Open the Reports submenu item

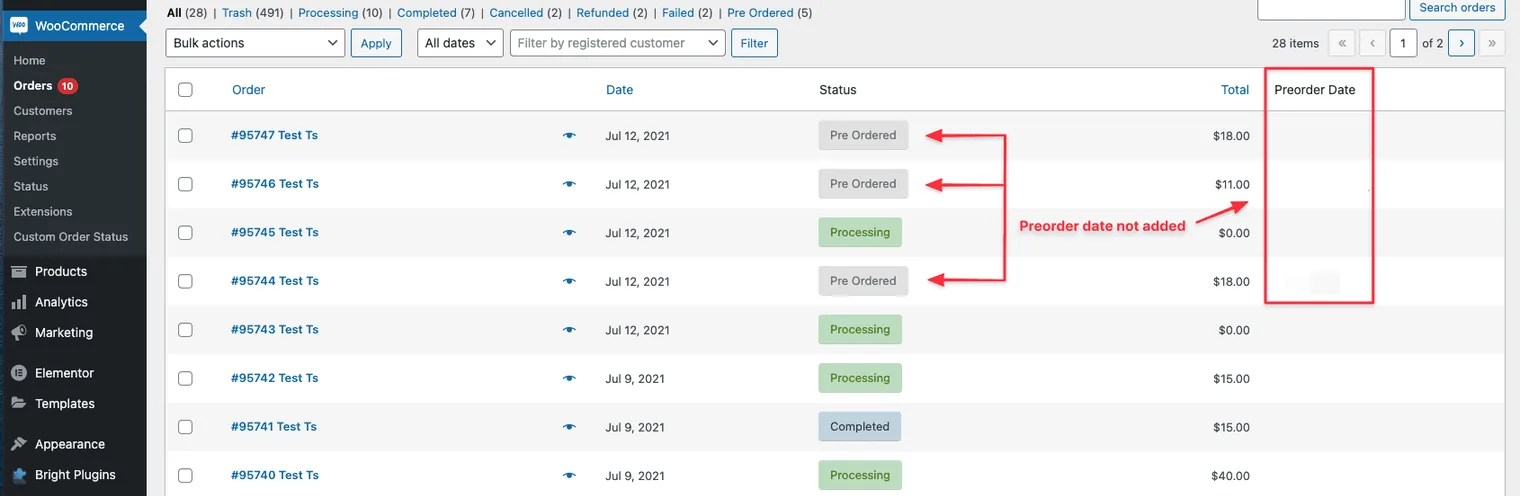35,136
